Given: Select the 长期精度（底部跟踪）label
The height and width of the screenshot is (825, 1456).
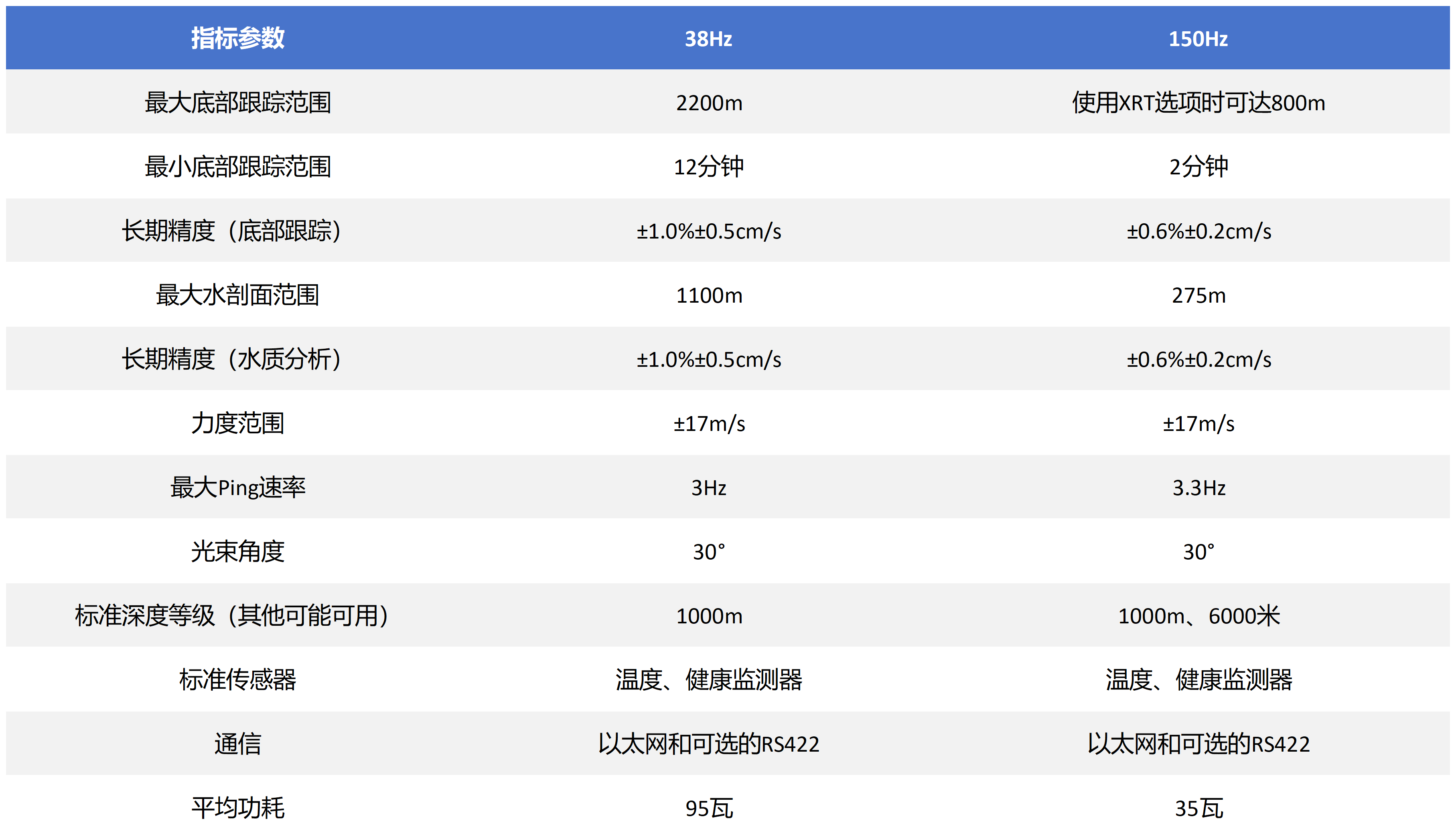Looking at the screenshot, I should click(x=231, y=231).
